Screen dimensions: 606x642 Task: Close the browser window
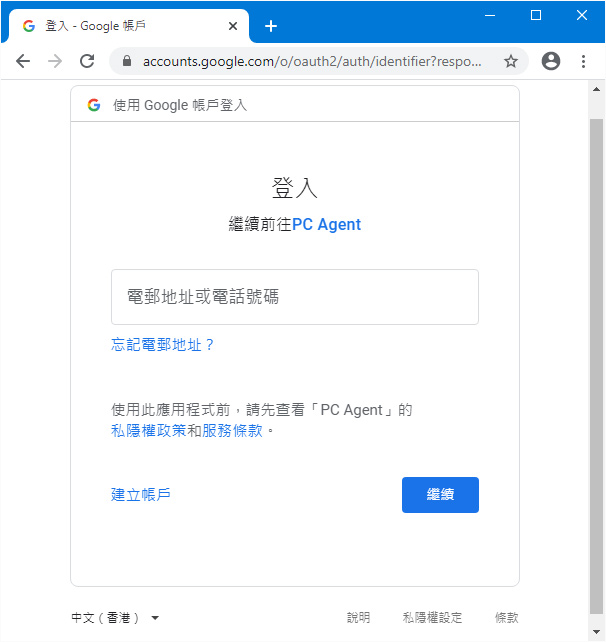pyautogui.click(x=582, y=16)
